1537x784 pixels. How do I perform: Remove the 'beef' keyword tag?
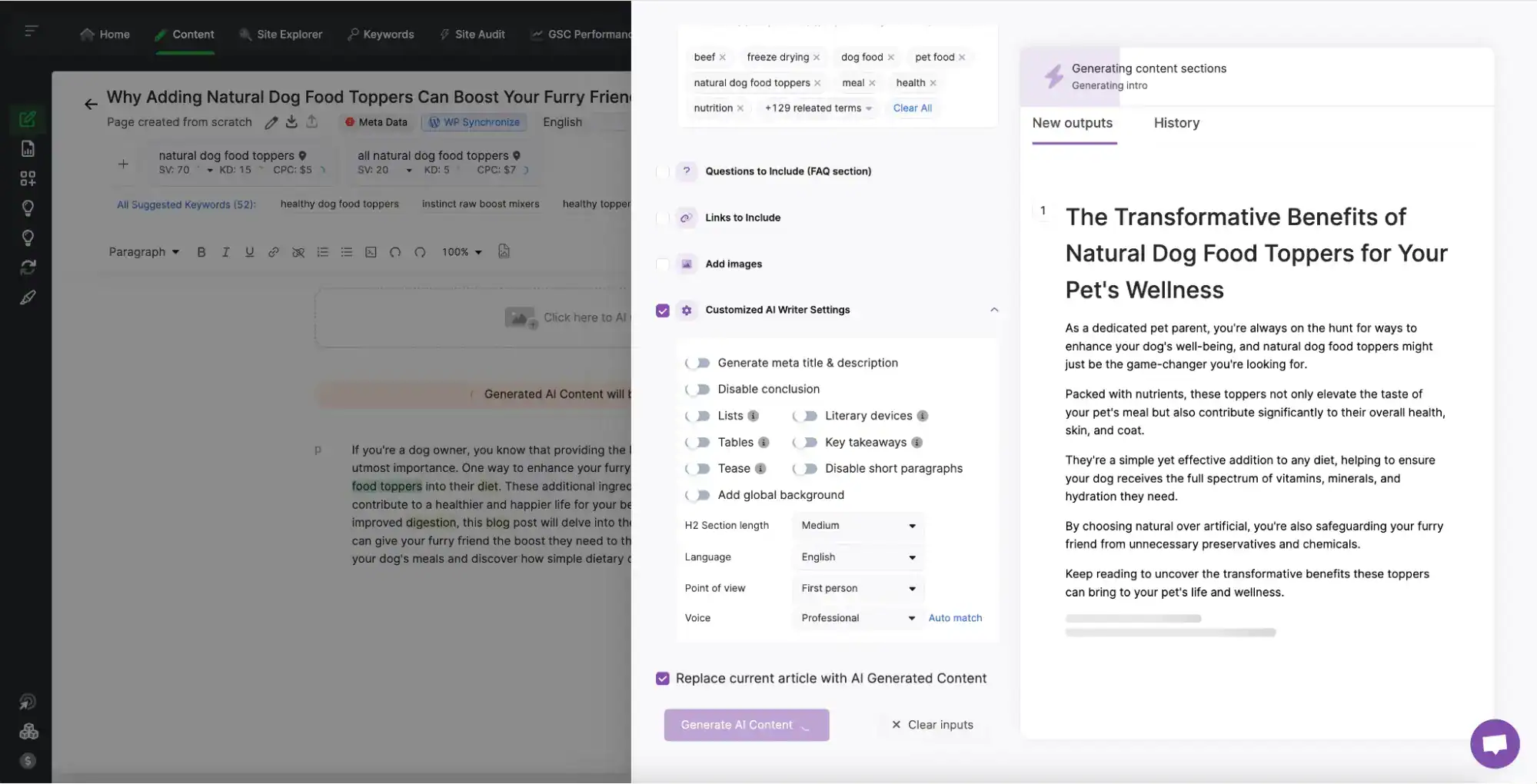pos(722,58)
